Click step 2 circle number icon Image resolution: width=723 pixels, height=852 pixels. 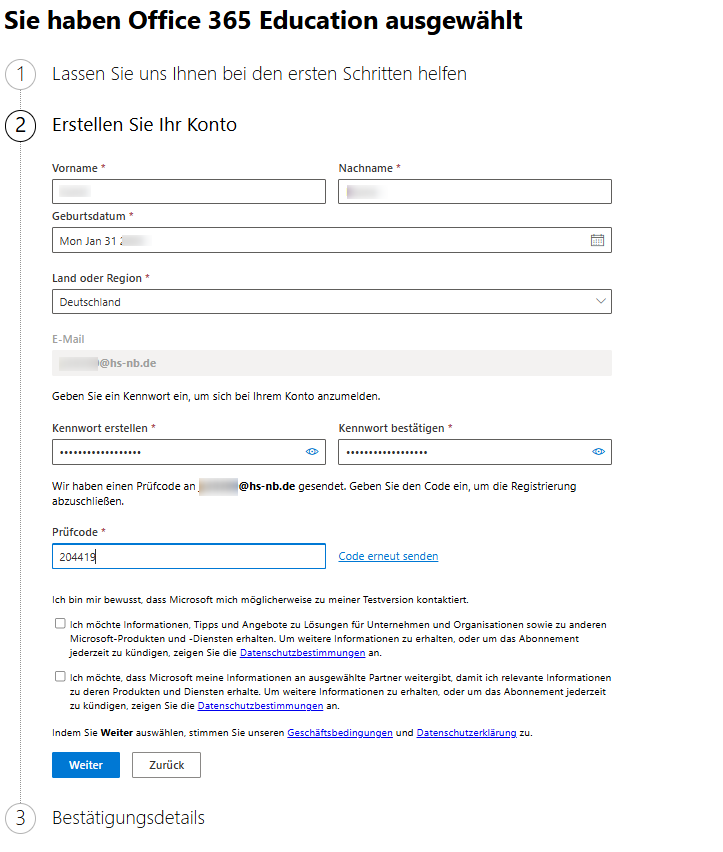click(x=20, y=126)
